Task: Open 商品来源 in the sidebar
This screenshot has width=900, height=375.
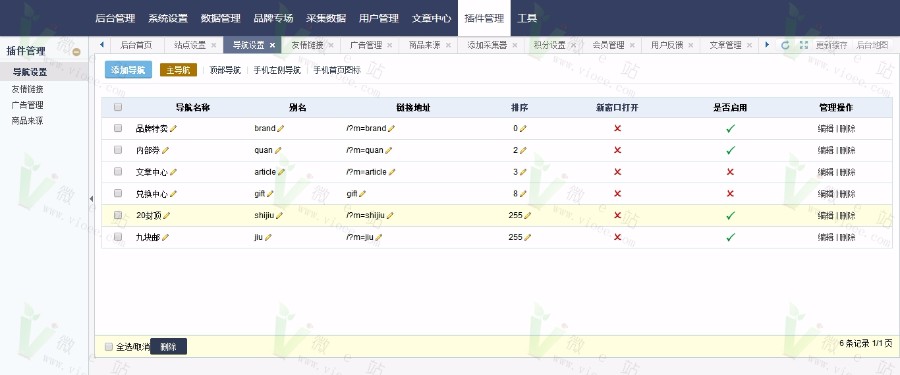Action: 28,121
